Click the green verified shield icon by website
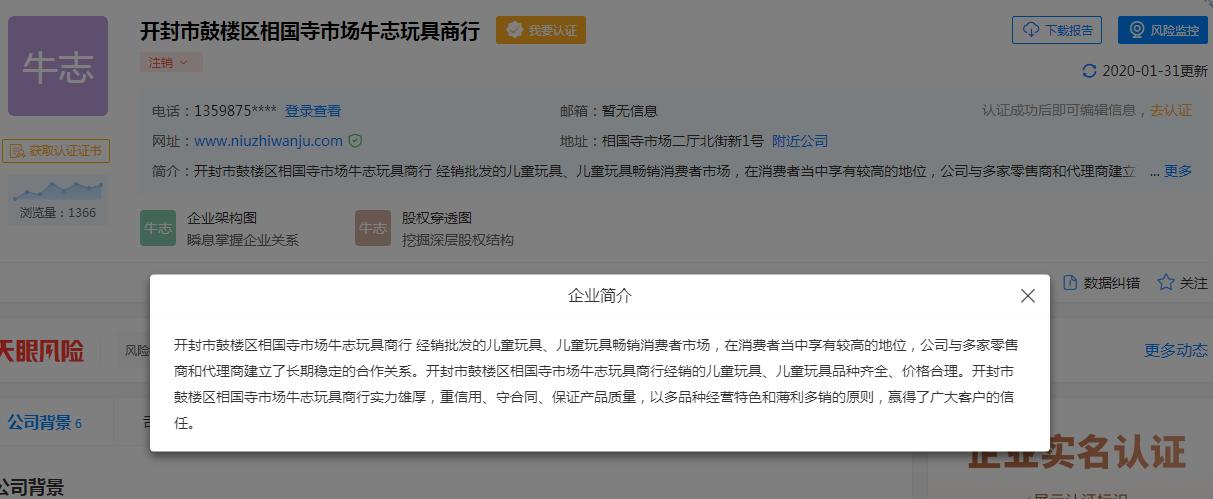Image resolution: width=1213 pixels, height=499 pixels. (x=355, y=141)
